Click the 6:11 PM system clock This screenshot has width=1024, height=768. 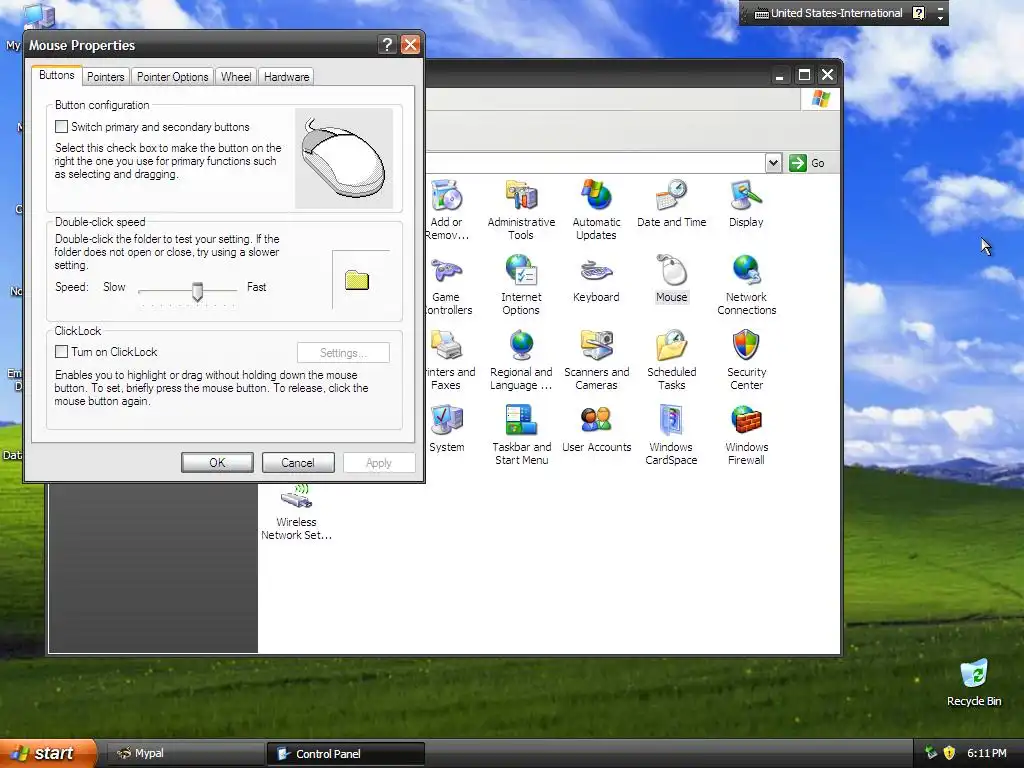(987, 753)
